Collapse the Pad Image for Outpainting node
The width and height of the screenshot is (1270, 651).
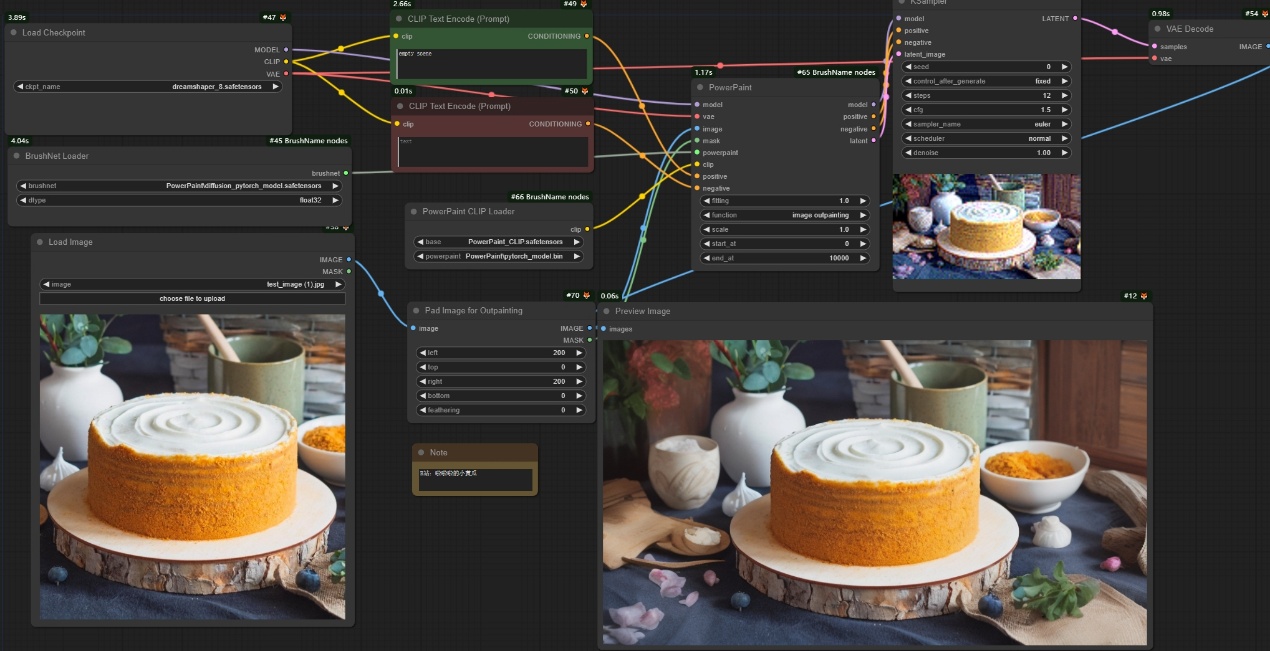[416, 311]
